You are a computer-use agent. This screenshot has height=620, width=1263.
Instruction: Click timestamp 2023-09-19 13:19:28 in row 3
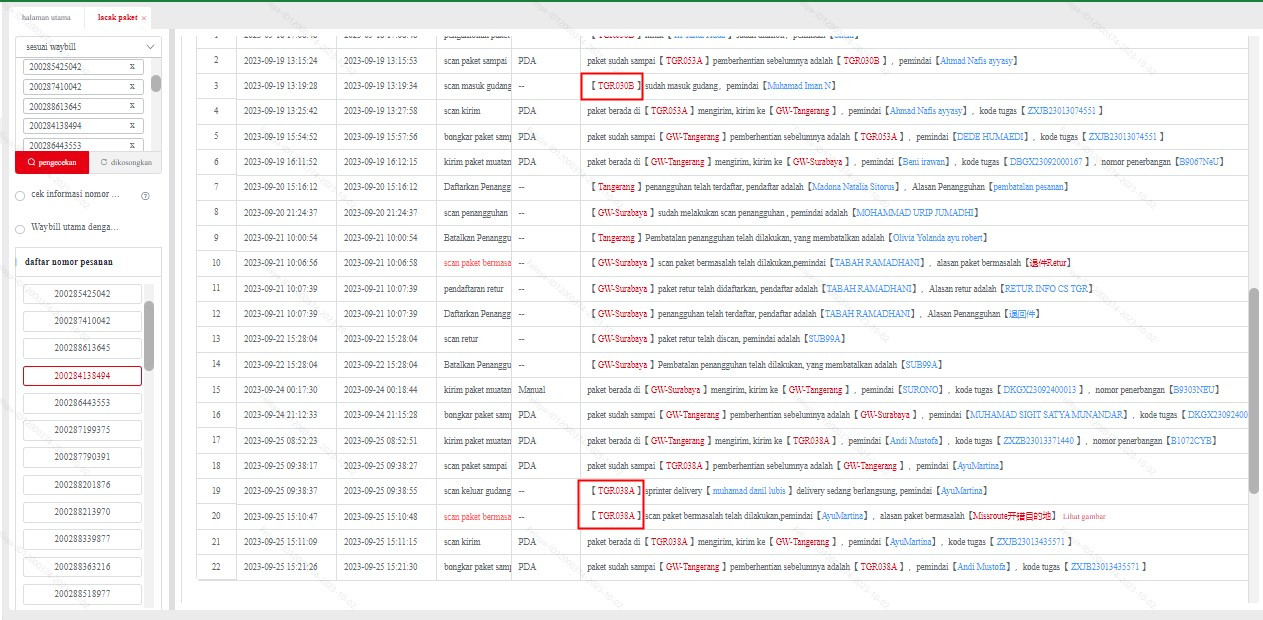[x=281, y=86]
